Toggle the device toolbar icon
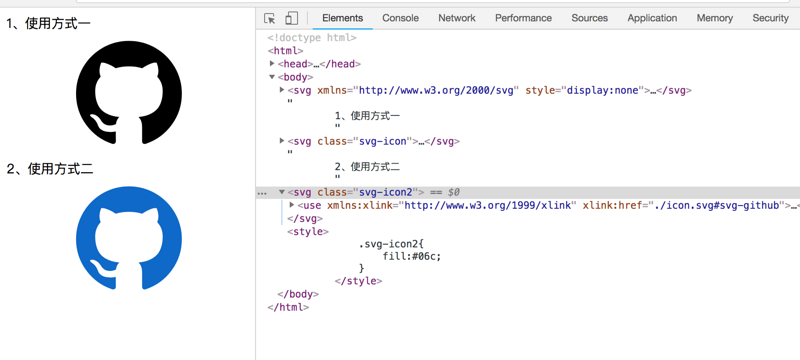The width and height of the screenshot is (800, 360). [291, 18]
